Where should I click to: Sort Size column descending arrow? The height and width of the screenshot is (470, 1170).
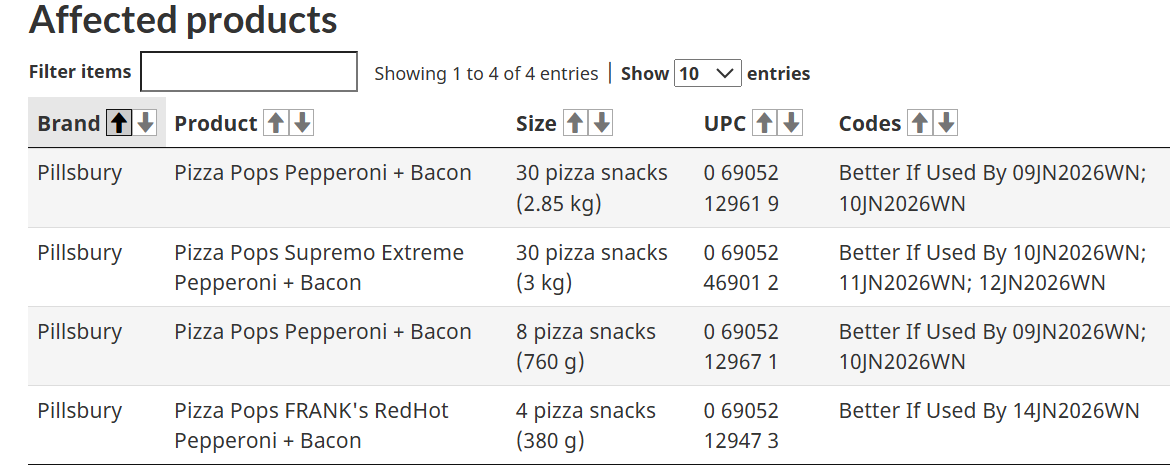coord(601,123)
